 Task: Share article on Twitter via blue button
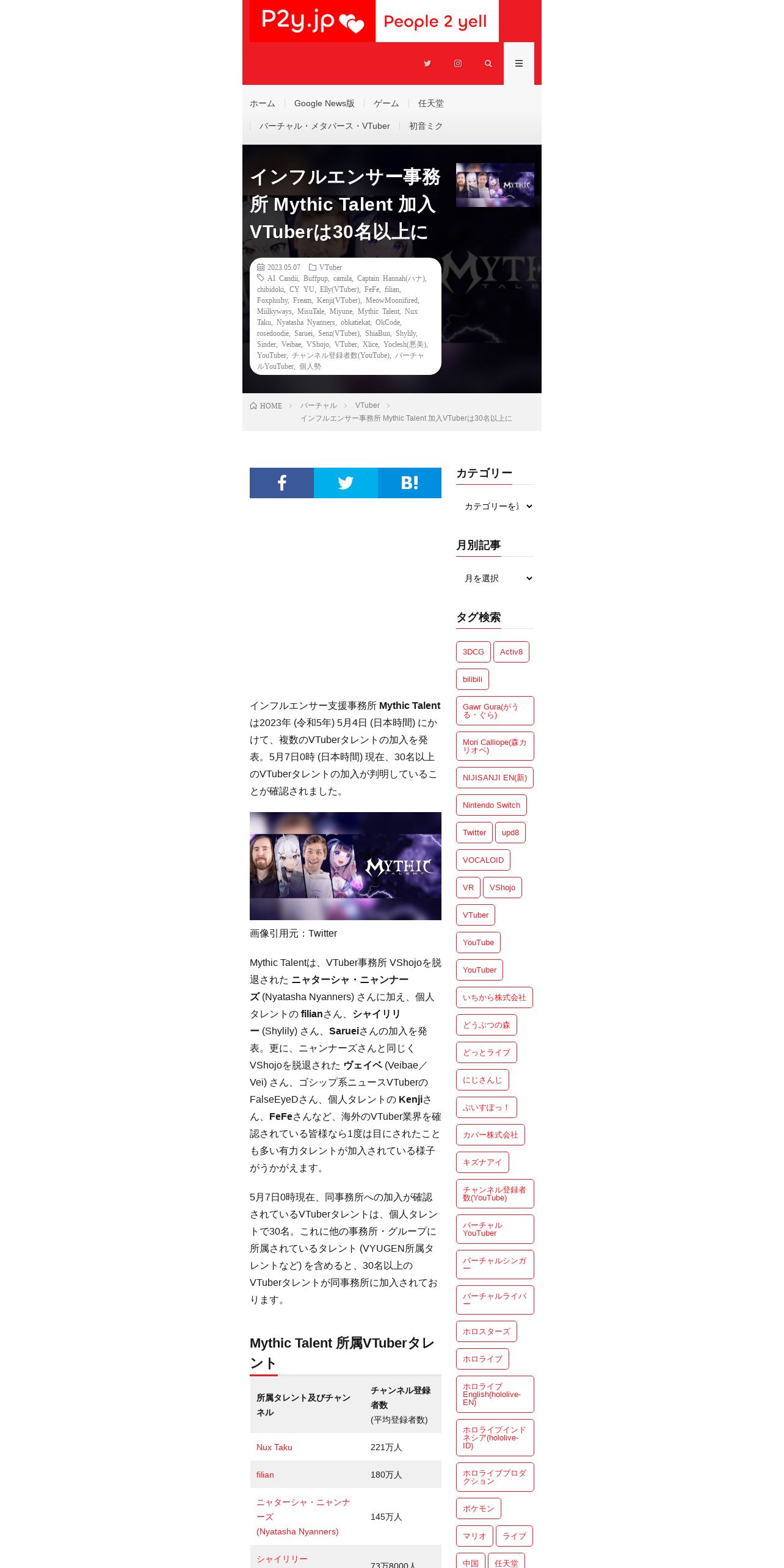346,483
